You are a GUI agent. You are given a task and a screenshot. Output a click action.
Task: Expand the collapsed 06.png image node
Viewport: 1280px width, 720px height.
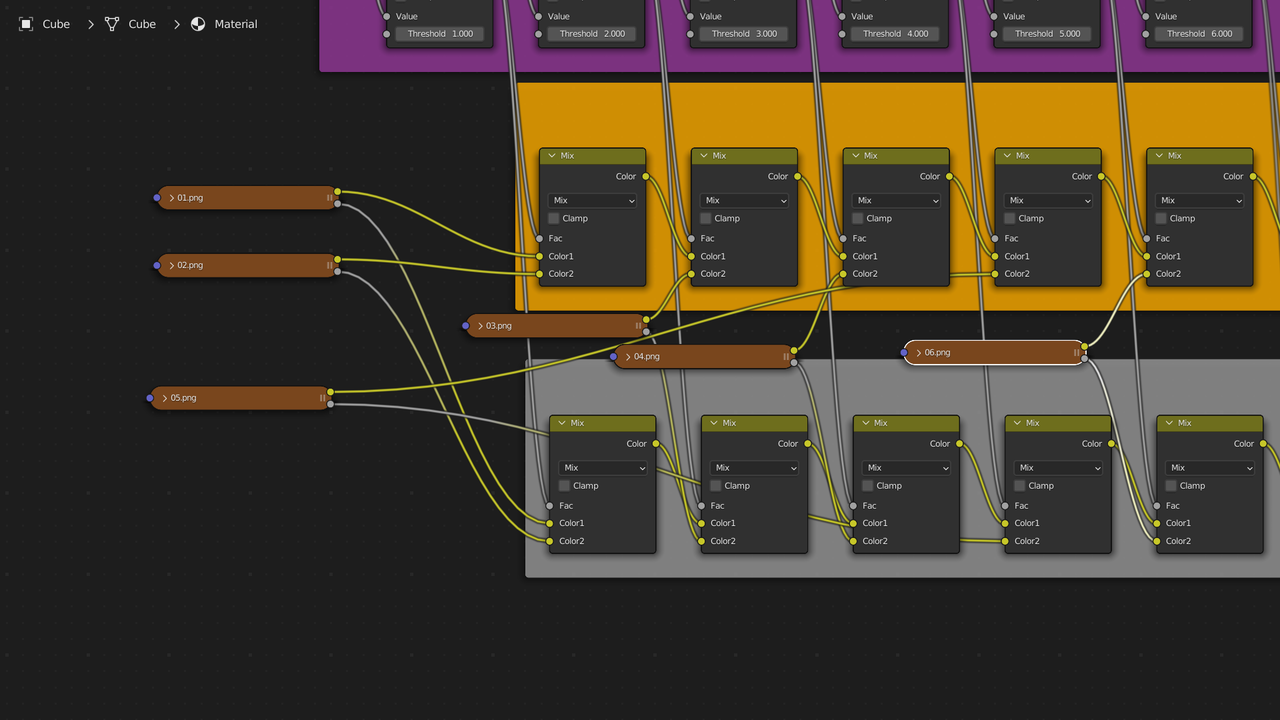coord(919,352)
